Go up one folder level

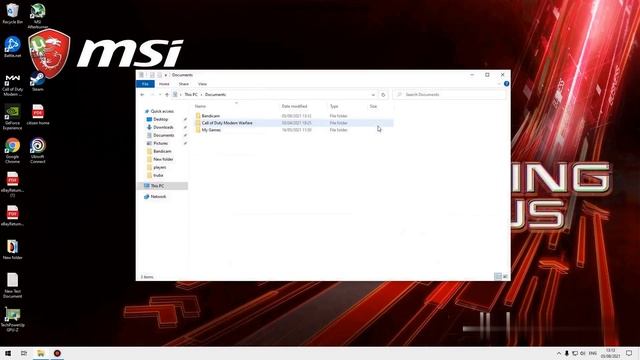point(167,95)
